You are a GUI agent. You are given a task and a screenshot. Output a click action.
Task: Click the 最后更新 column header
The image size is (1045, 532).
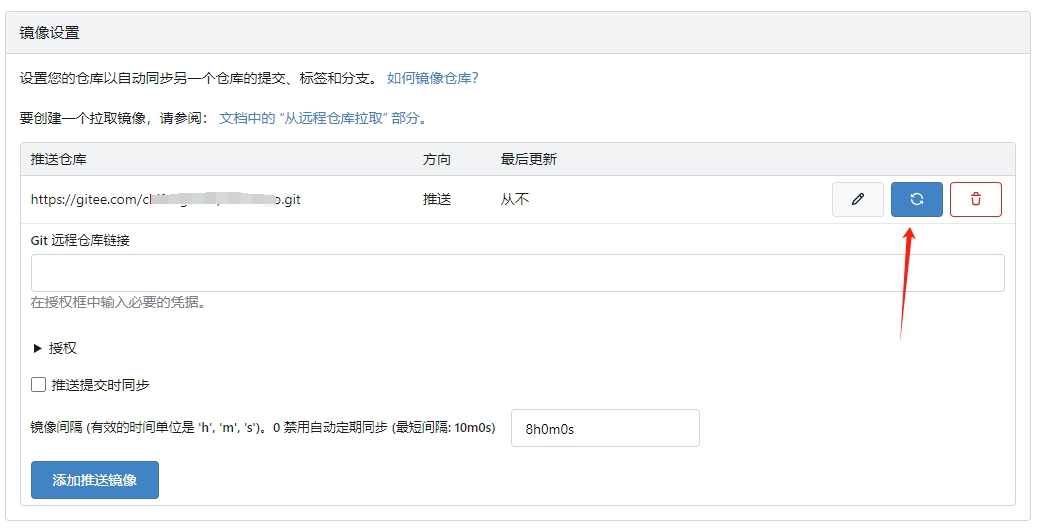pos(528,159)
